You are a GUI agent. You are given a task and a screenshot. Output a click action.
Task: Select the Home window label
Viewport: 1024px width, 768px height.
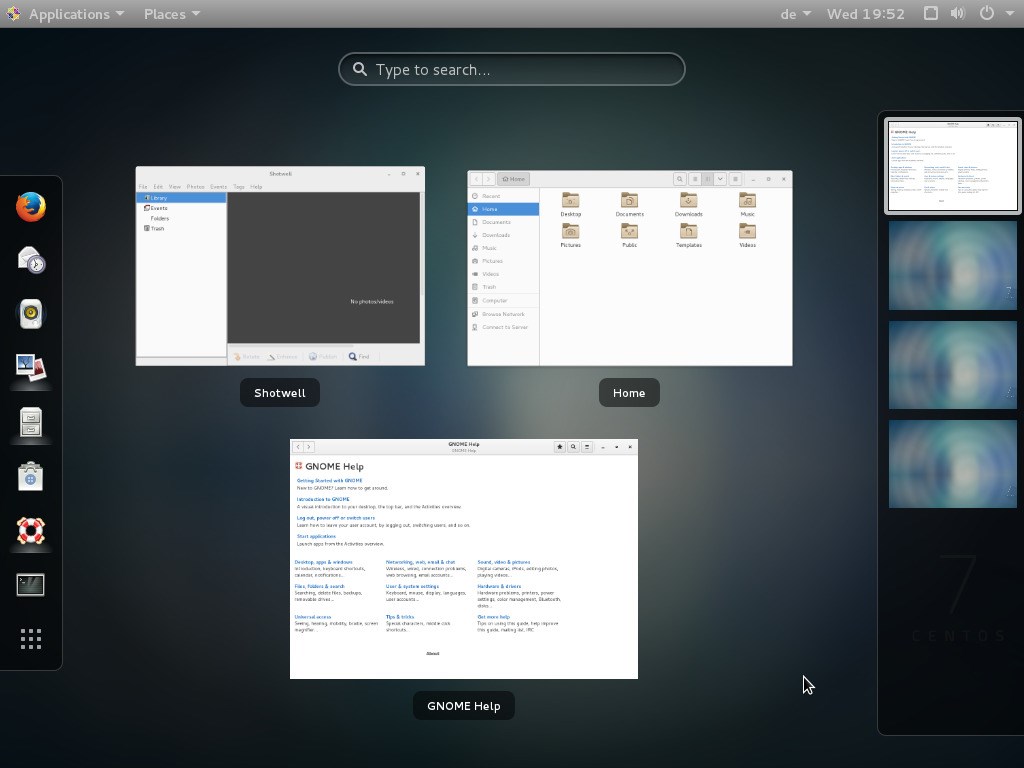pyautogui.click(x=629, y=392)
